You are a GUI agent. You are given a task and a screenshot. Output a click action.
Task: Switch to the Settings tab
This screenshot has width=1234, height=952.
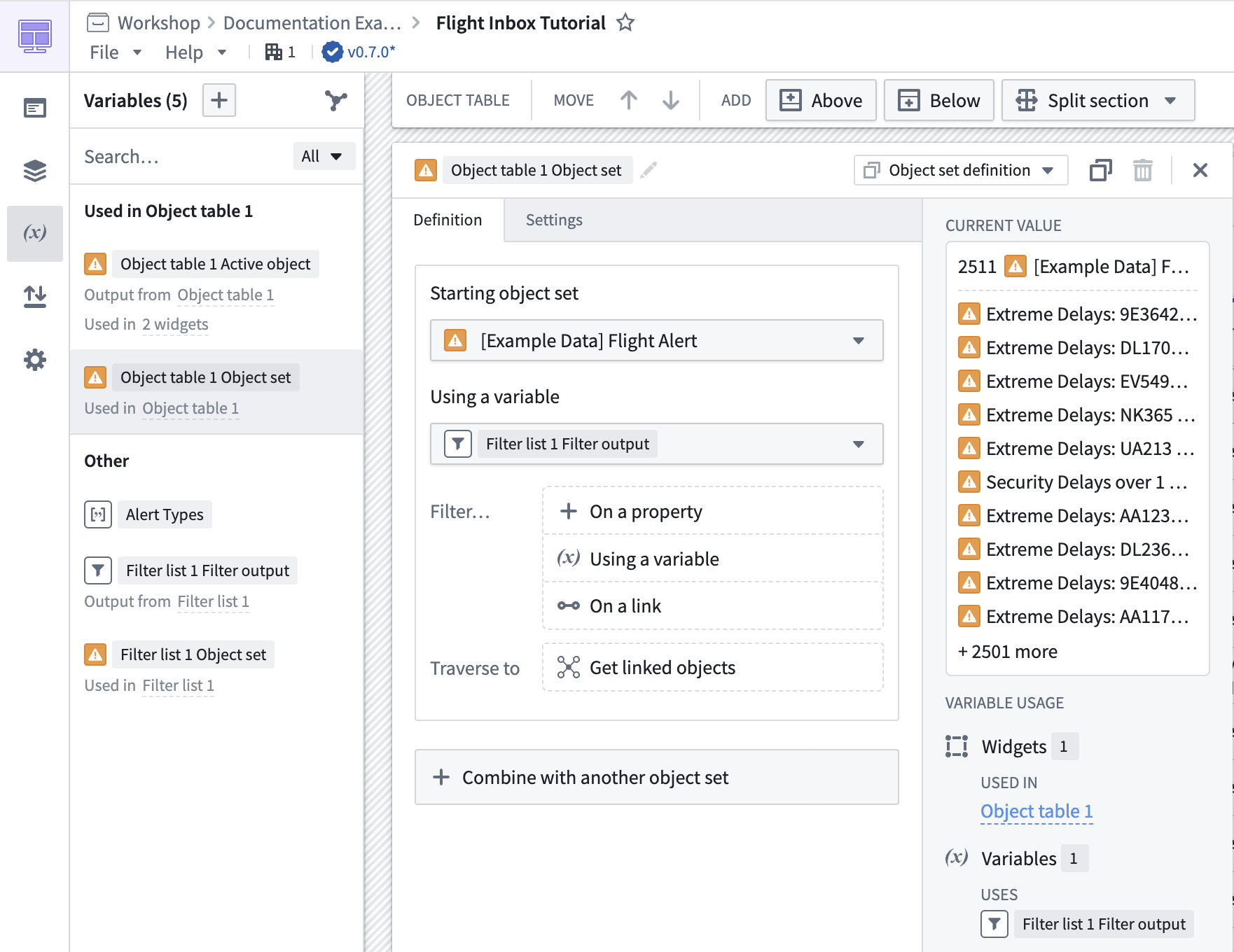coord(554,220)
